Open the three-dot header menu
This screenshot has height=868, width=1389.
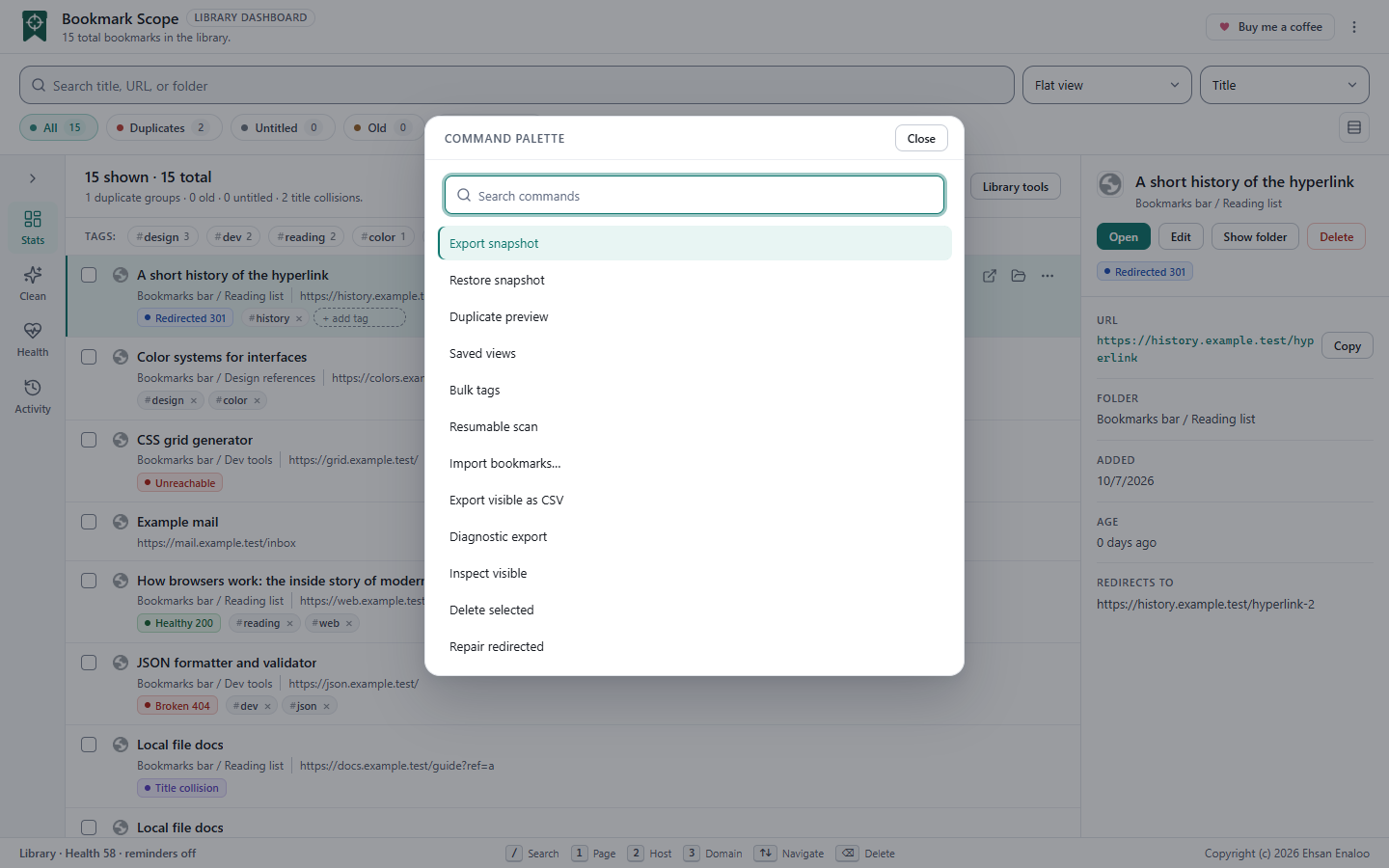click(1354, 27)
